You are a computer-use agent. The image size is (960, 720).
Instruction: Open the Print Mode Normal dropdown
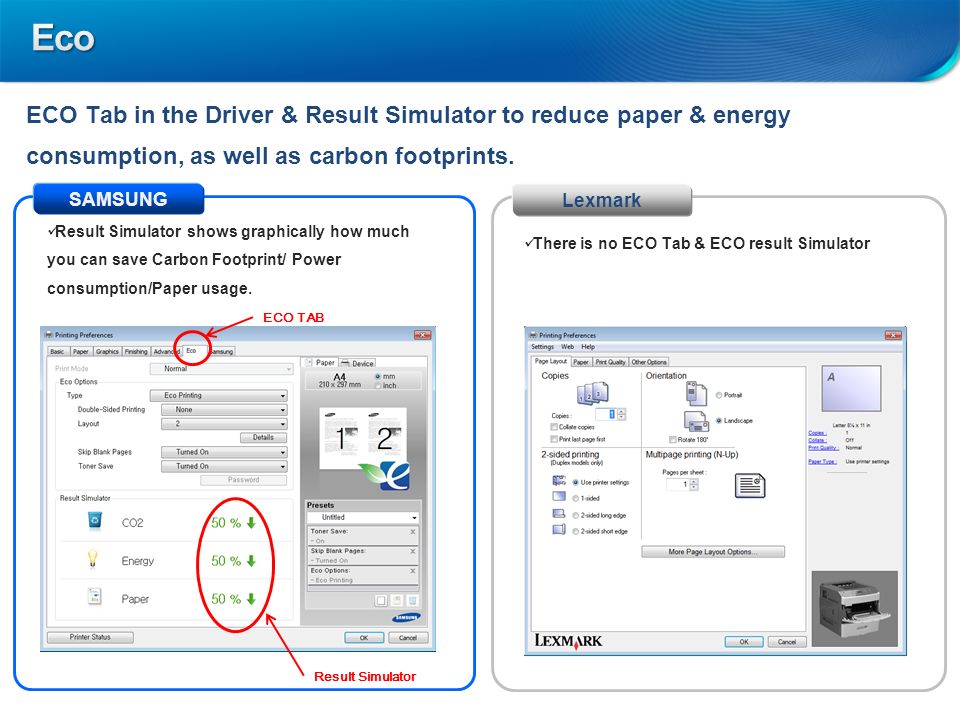[x=221, y=369]
